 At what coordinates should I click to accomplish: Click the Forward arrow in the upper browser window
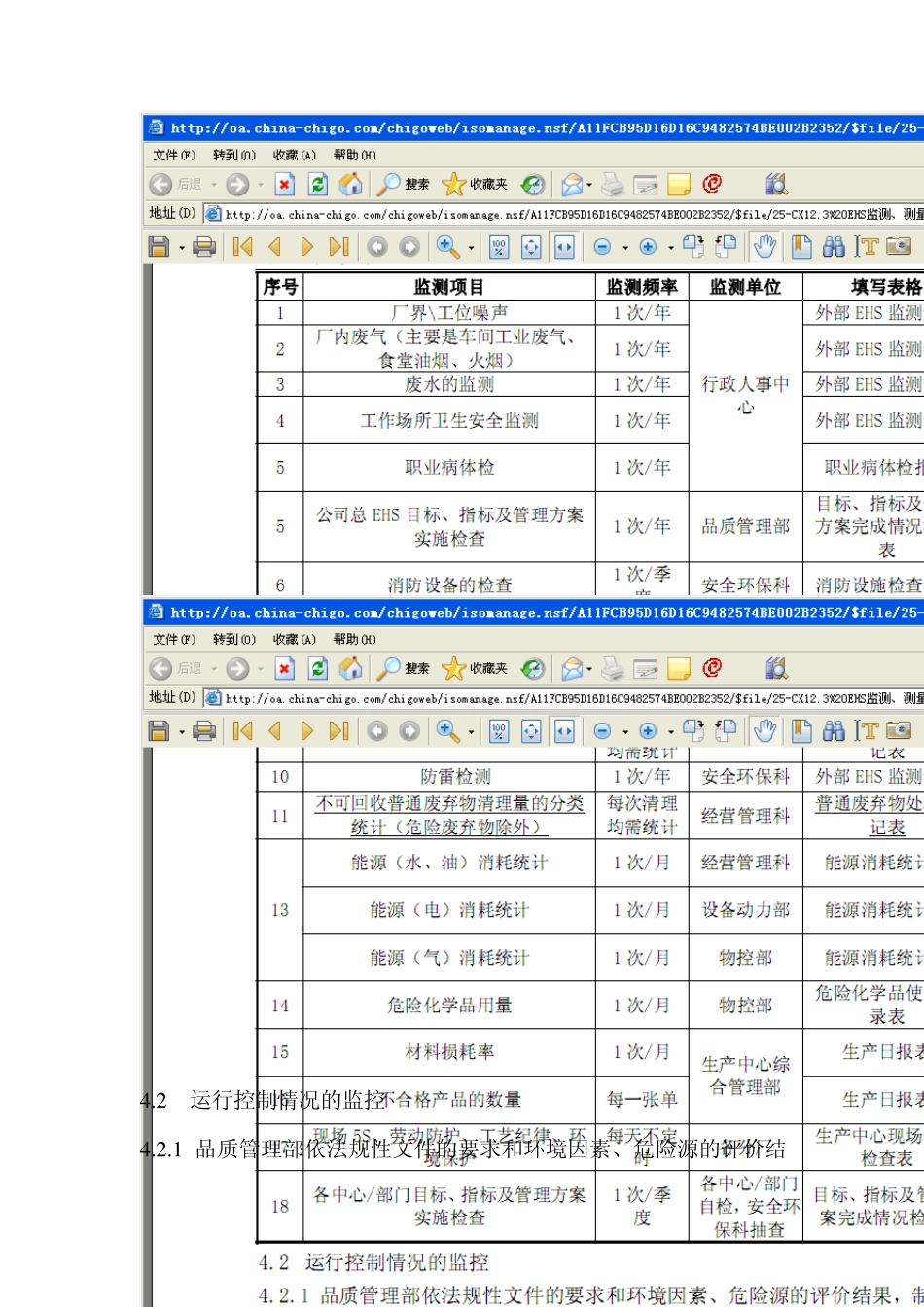[236, 184]
